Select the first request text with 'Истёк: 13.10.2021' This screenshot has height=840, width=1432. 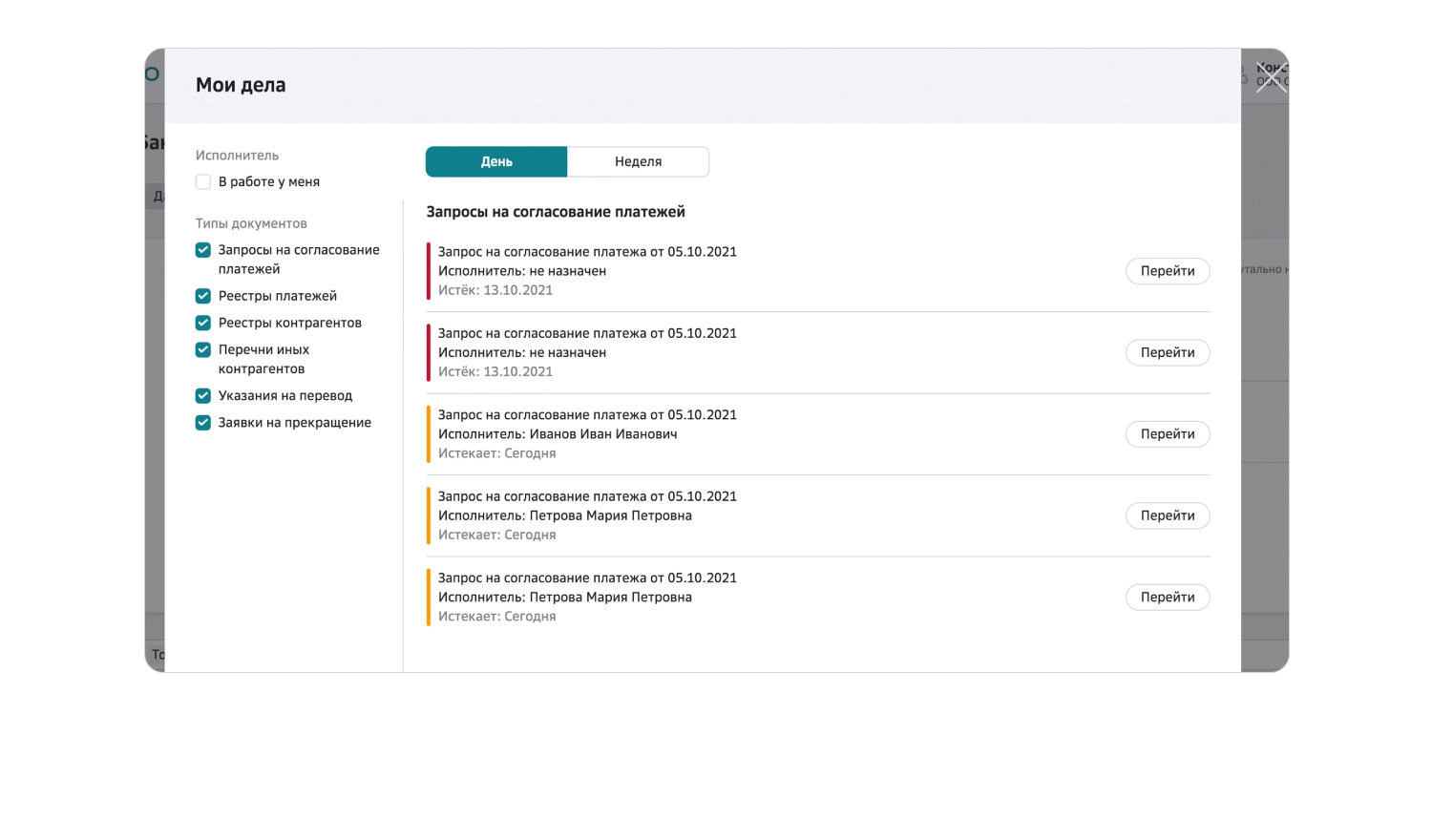click(x=587, y=252)
